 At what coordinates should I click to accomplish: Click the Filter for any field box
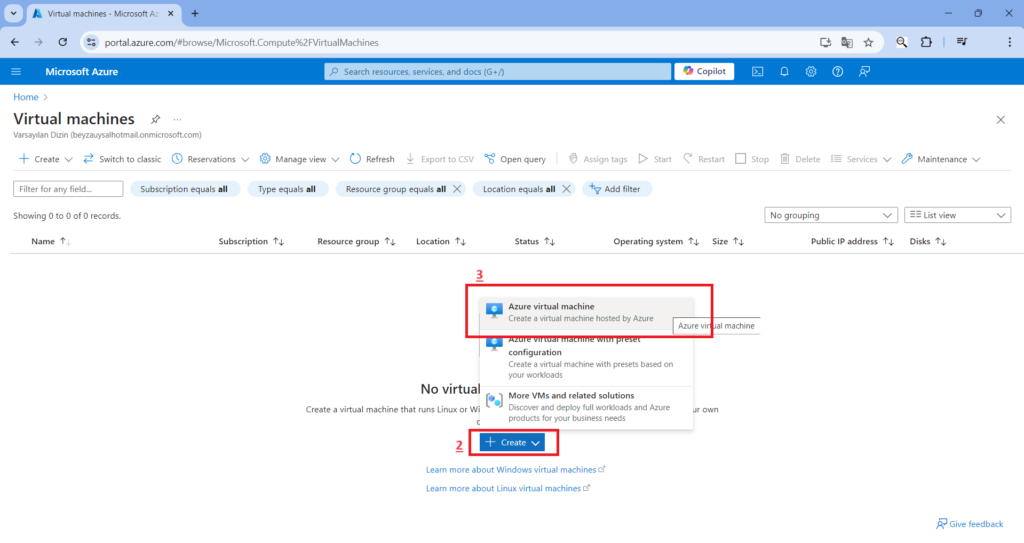point(68,189)
